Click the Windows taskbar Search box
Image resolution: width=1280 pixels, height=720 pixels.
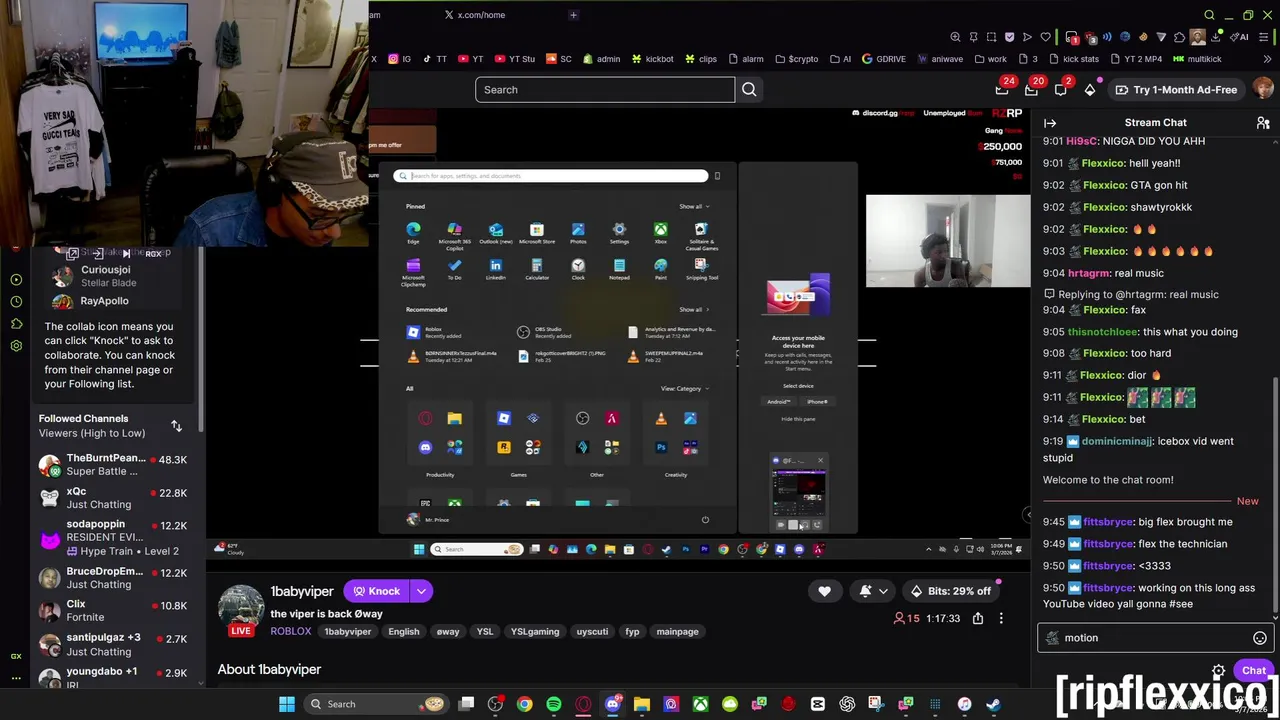coord(377,704)
